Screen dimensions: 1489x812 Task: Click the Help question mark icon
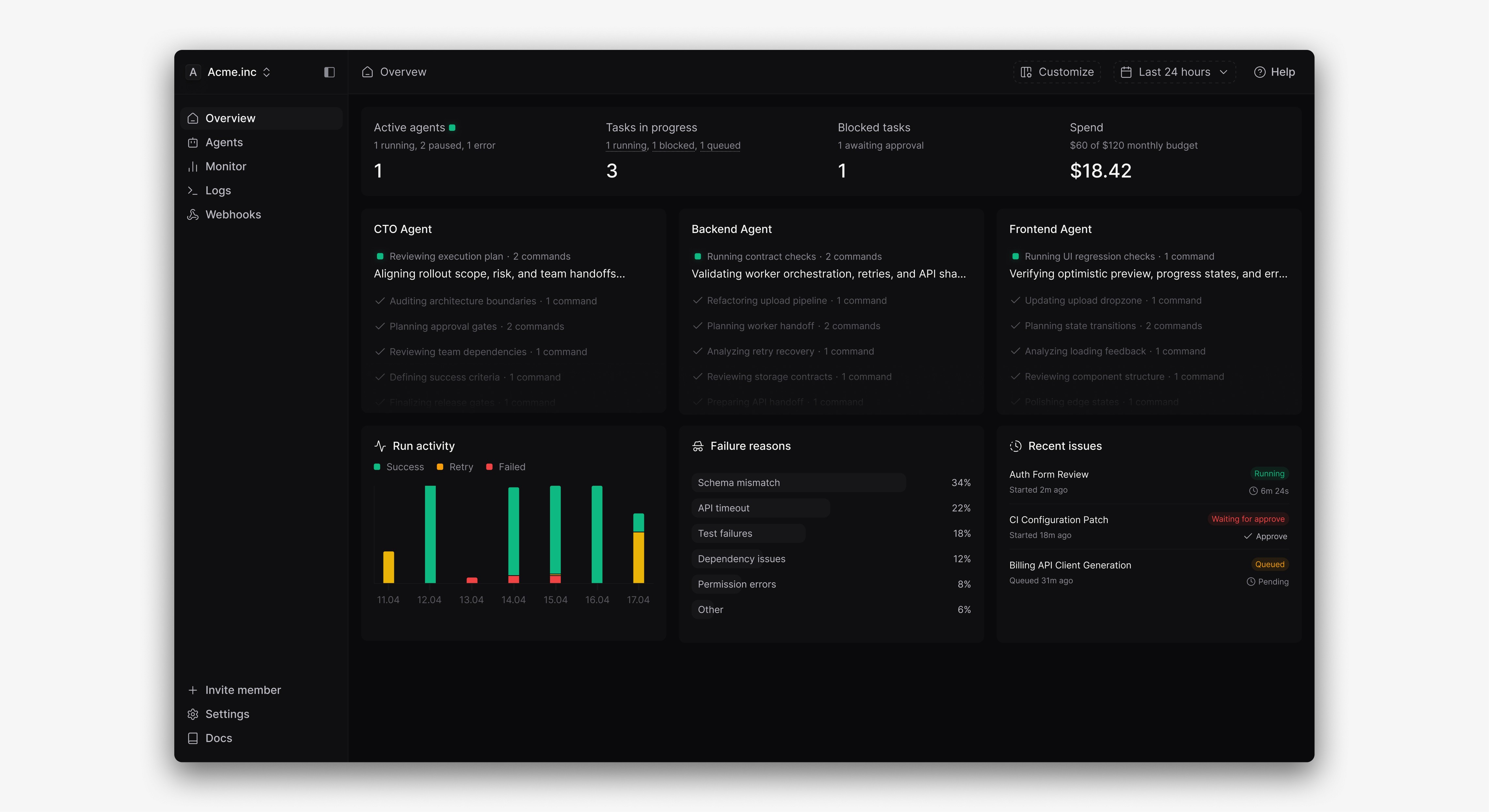[1260, 72]
